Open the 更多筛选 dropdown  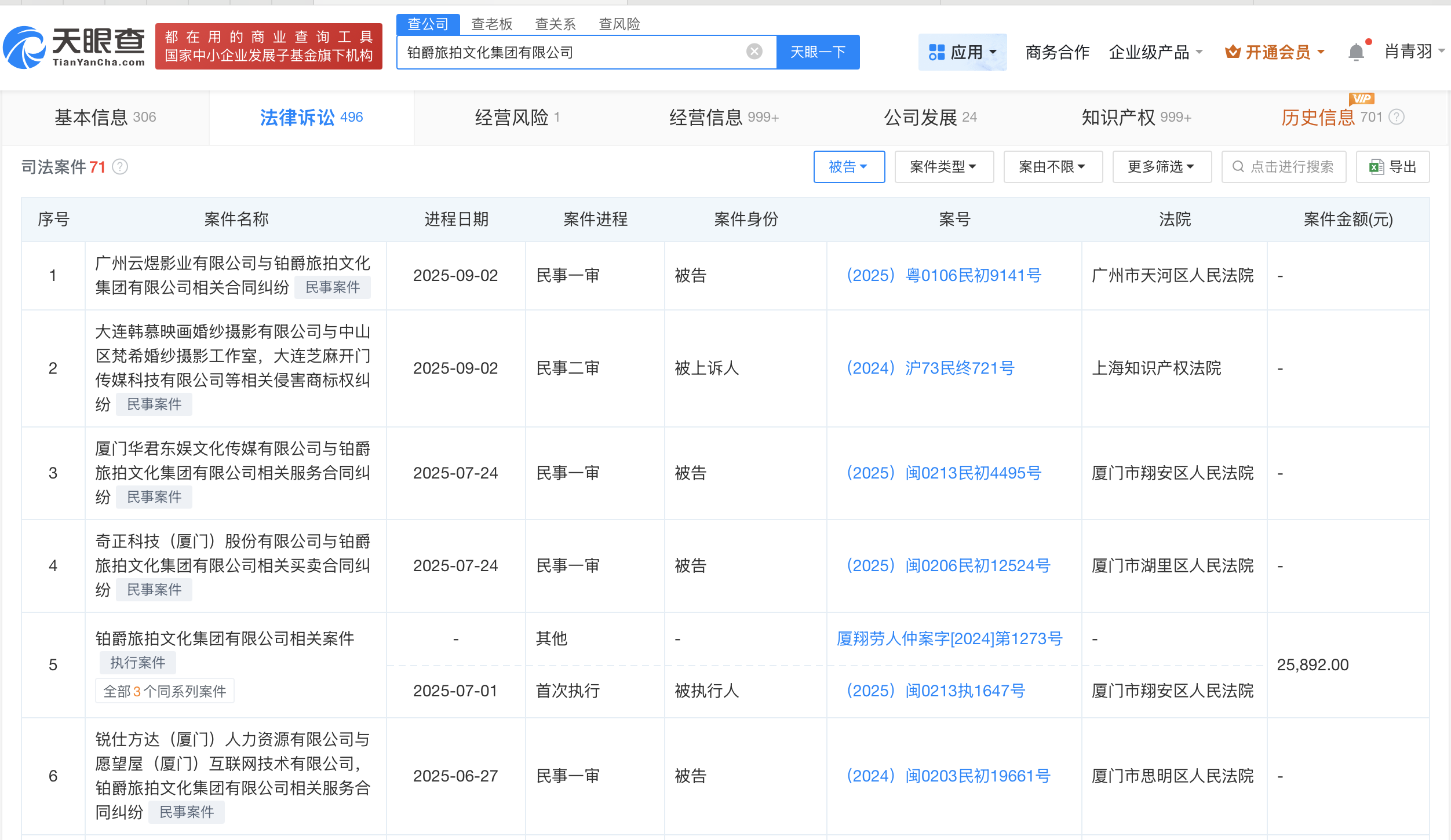pyautogui.click(x=1162, y=167)
